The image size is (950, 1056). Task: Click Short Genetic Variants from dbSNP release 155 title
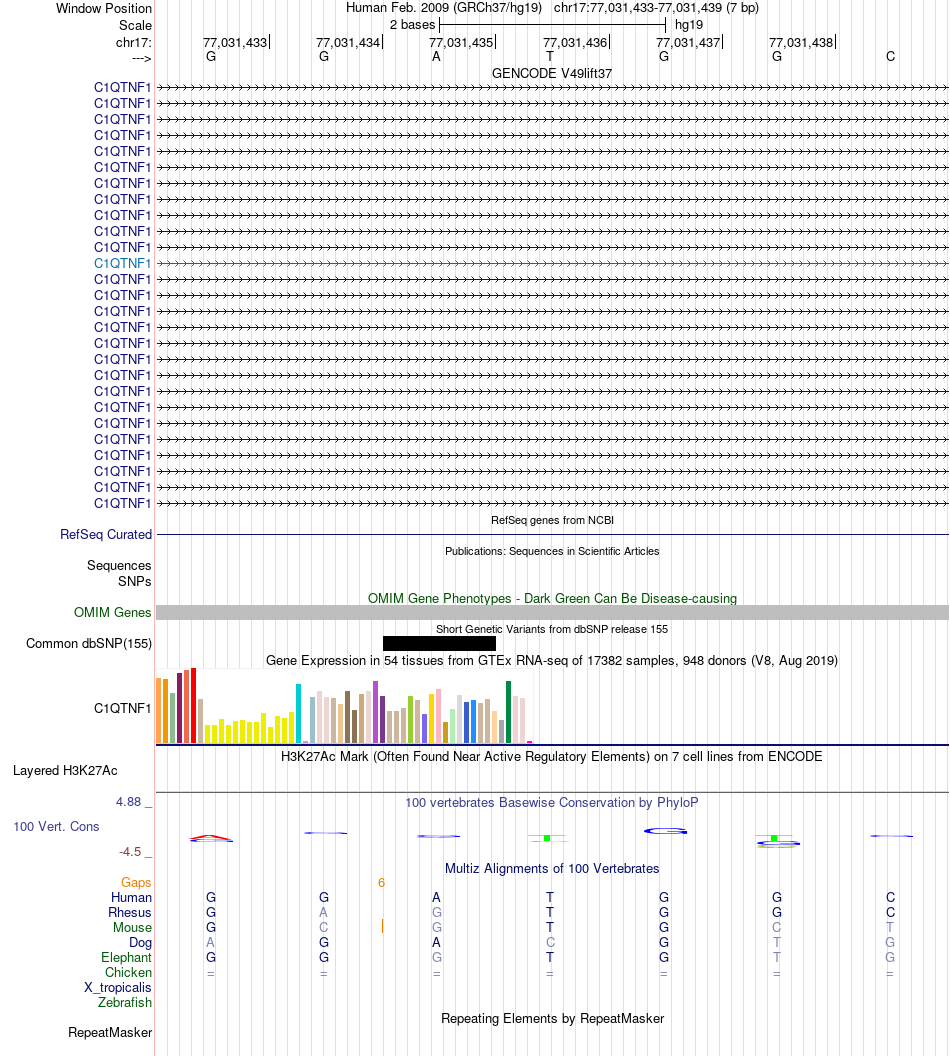pyautogui.click(x=552, y=629)
